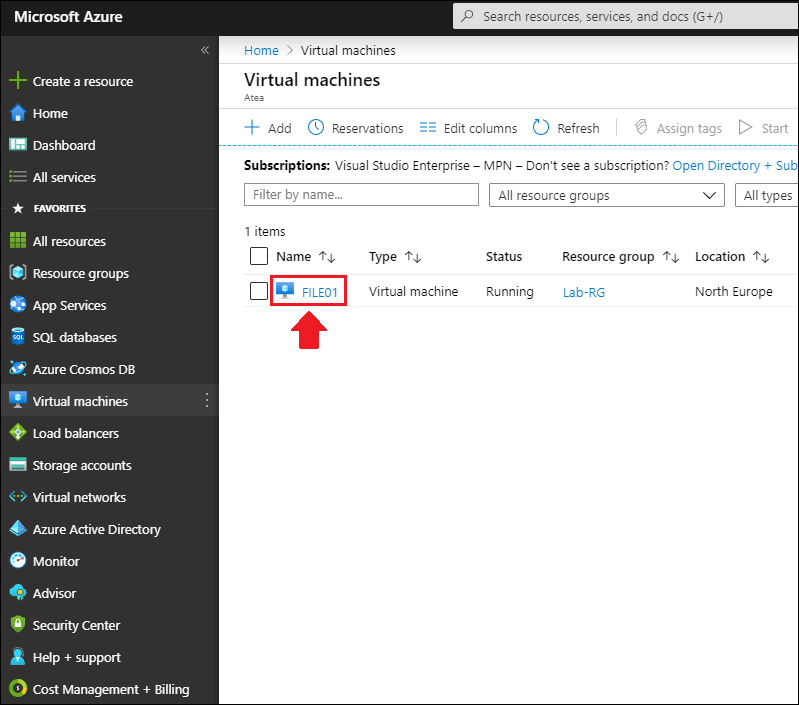Click the All resources grid icon

point(18,240)
